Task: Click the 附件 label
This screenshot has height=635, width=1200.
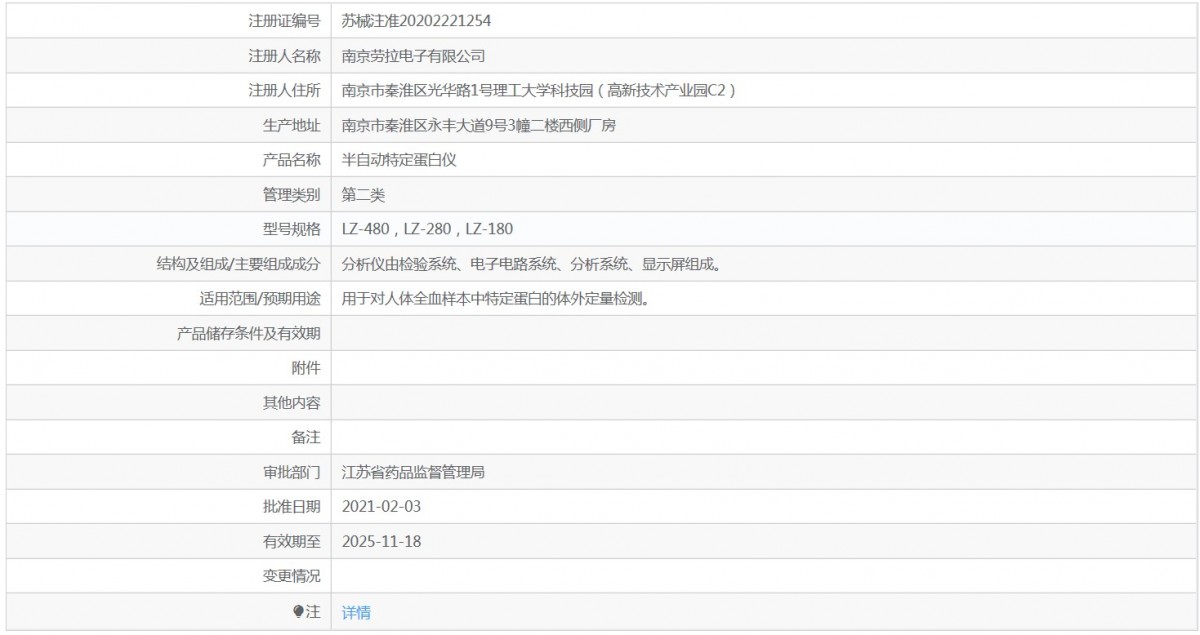Action: pyautogui.click(x=306, y=368)
